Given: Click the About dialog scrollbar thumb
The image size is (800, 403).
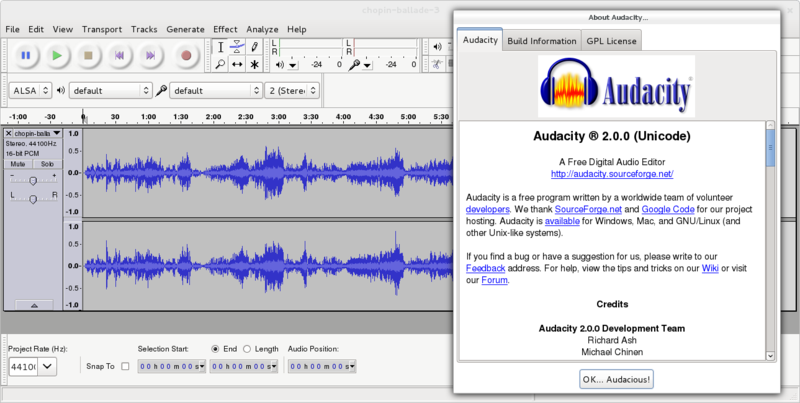Looking at the screenshot, I should [770, 148].
